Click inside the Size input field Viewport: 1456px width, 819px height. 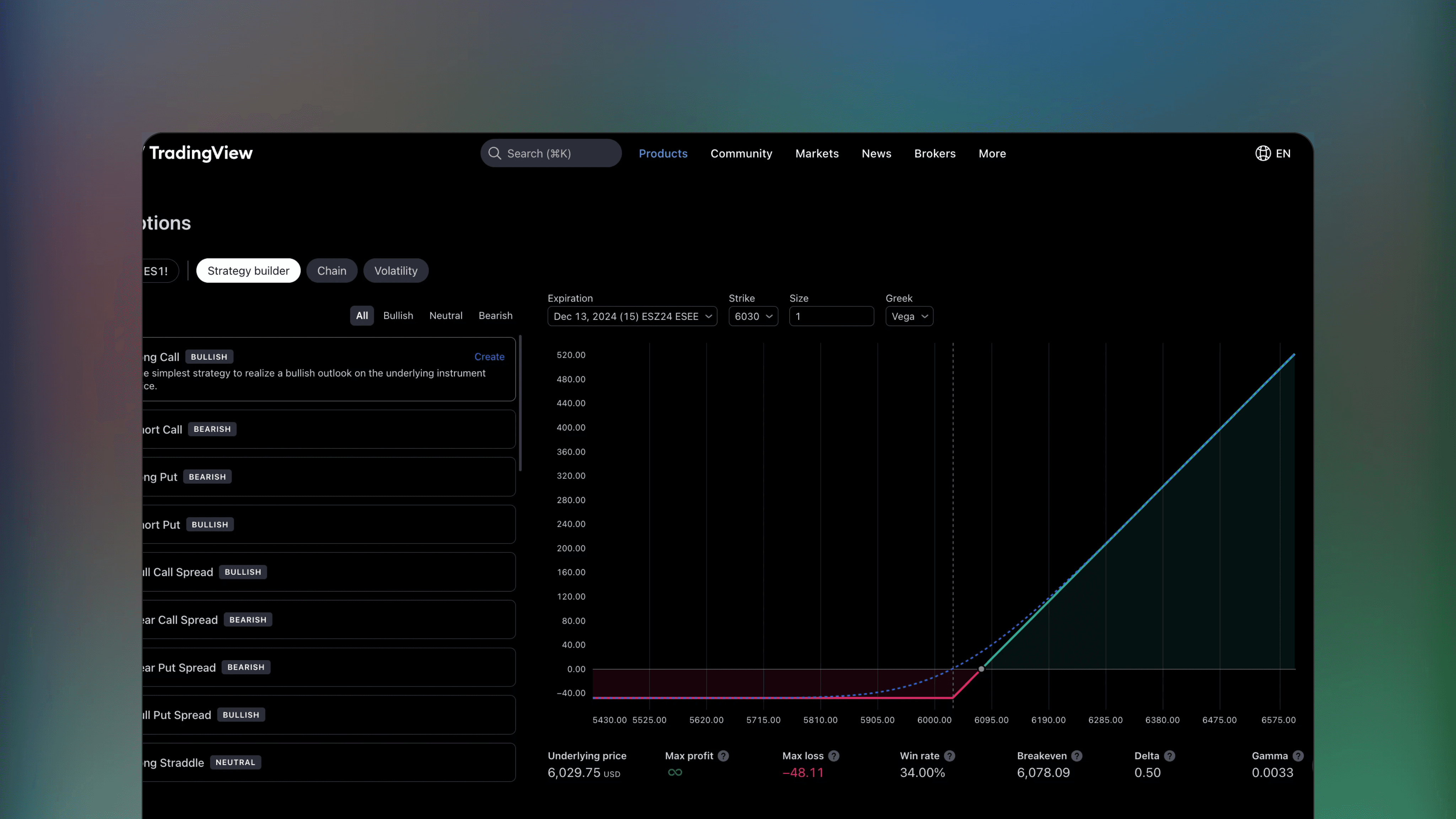coord(831,316)
